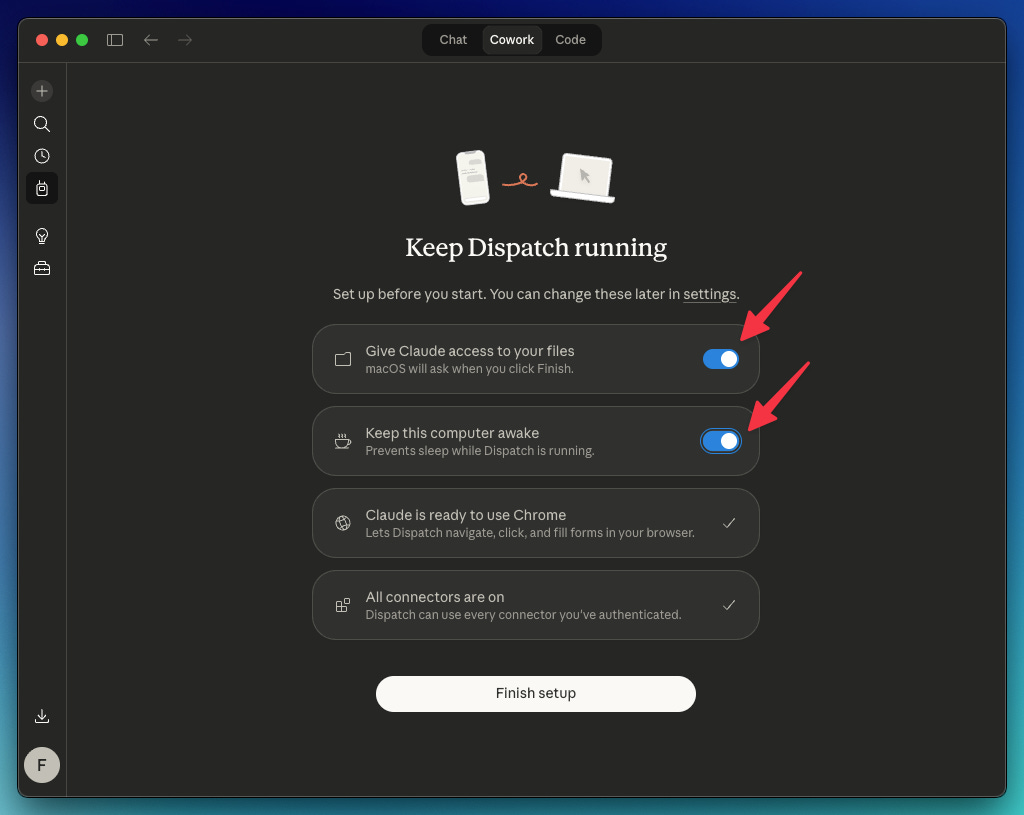Switch to the Chat tab
The height and width of the screenshot is (815, 1024).
tap(453, 40)
